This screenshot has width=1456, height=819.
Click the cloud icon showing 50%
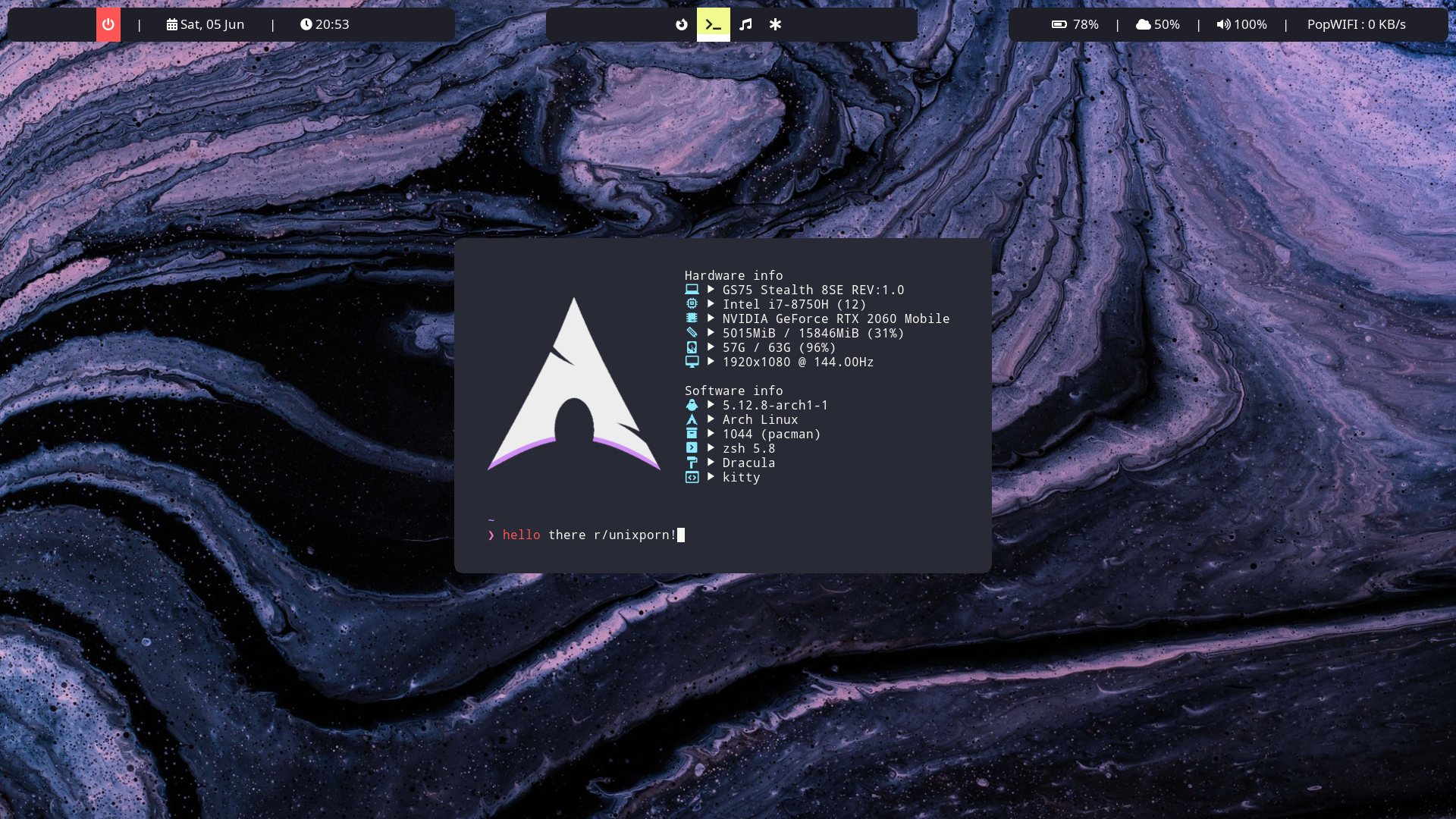point(1144,24)
